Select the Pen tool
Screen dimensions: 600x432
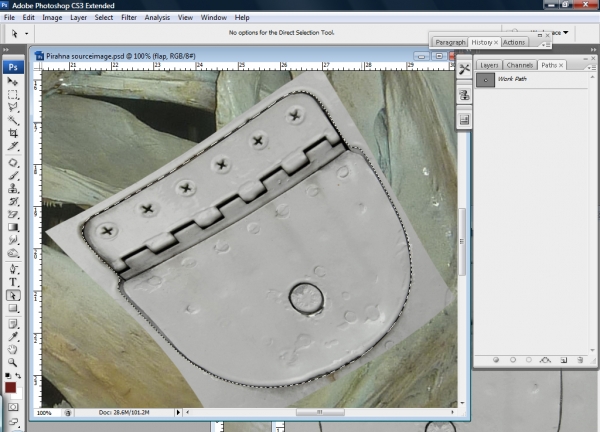13,269
